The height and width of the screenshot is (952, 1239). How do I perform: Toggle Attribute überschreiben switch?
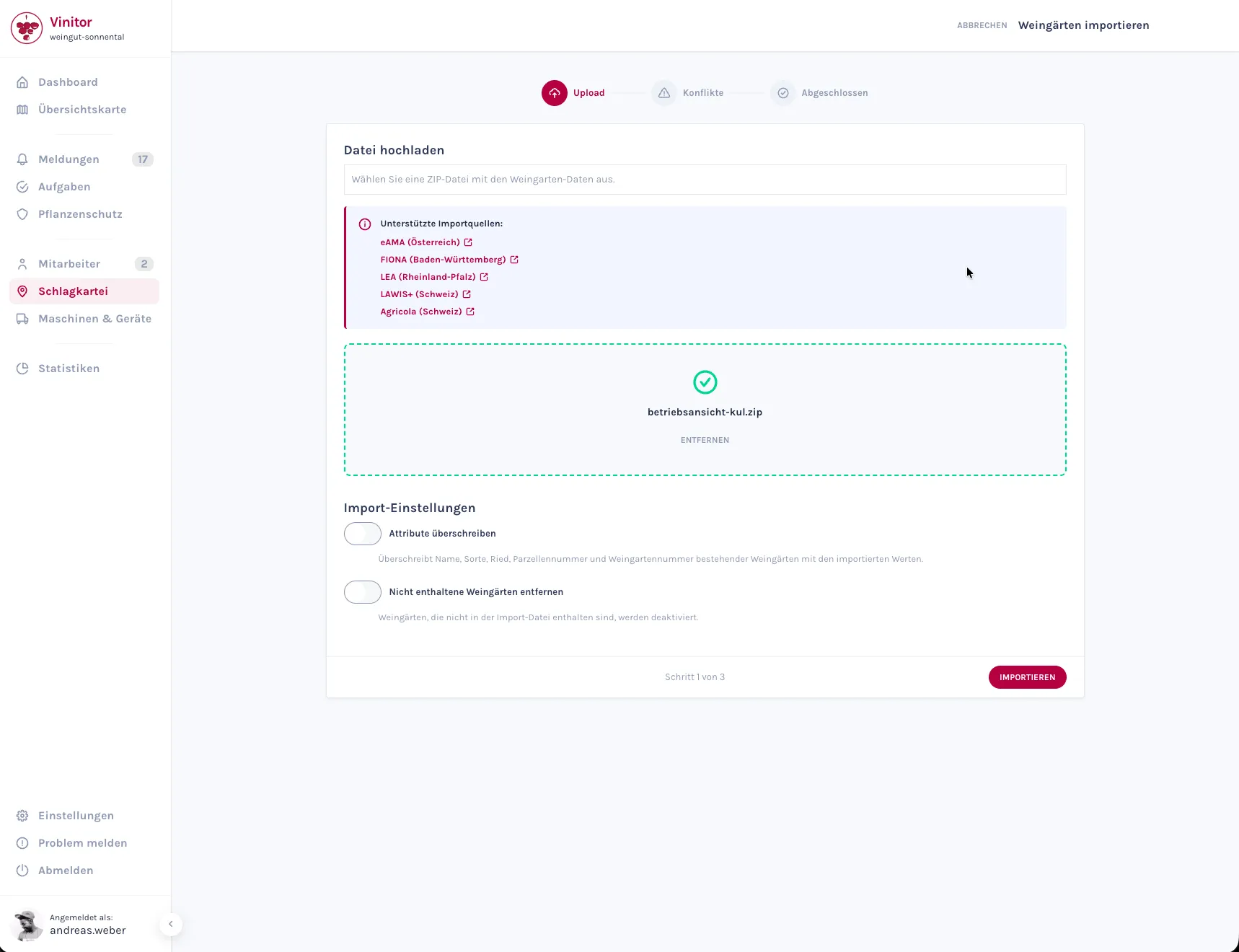click(363, 534)
